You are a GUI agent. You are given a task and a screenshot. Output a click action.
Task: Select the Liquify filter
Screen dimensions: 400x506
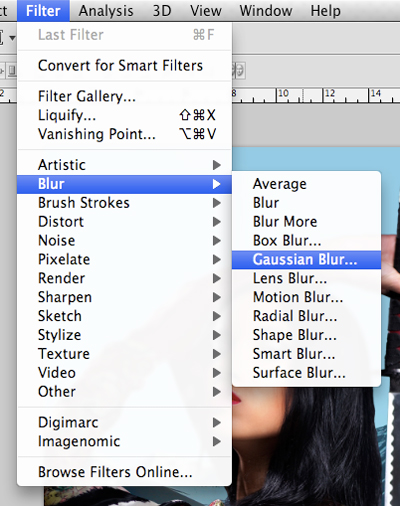point(124,115)
